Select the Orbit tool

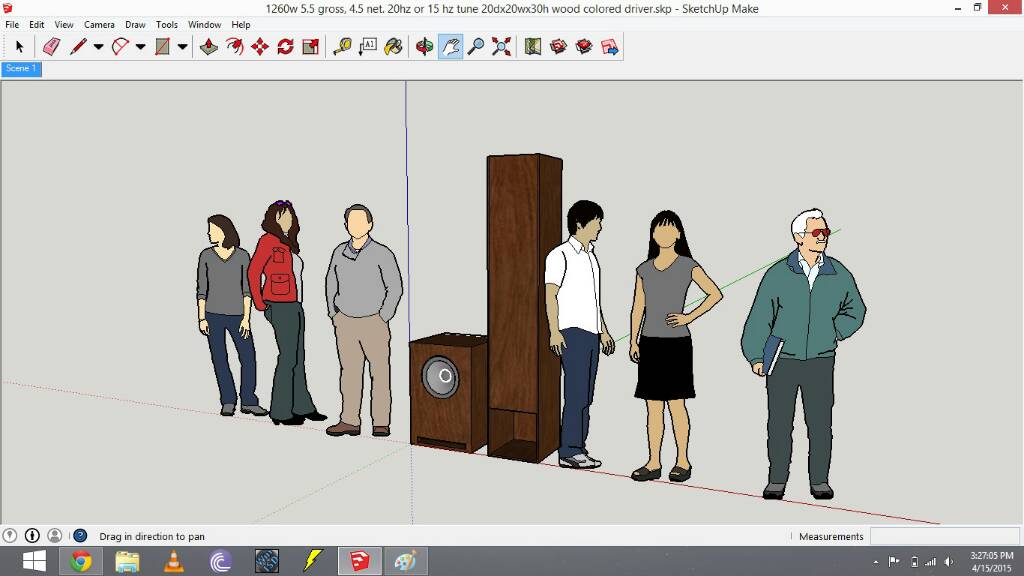(424, 46)
